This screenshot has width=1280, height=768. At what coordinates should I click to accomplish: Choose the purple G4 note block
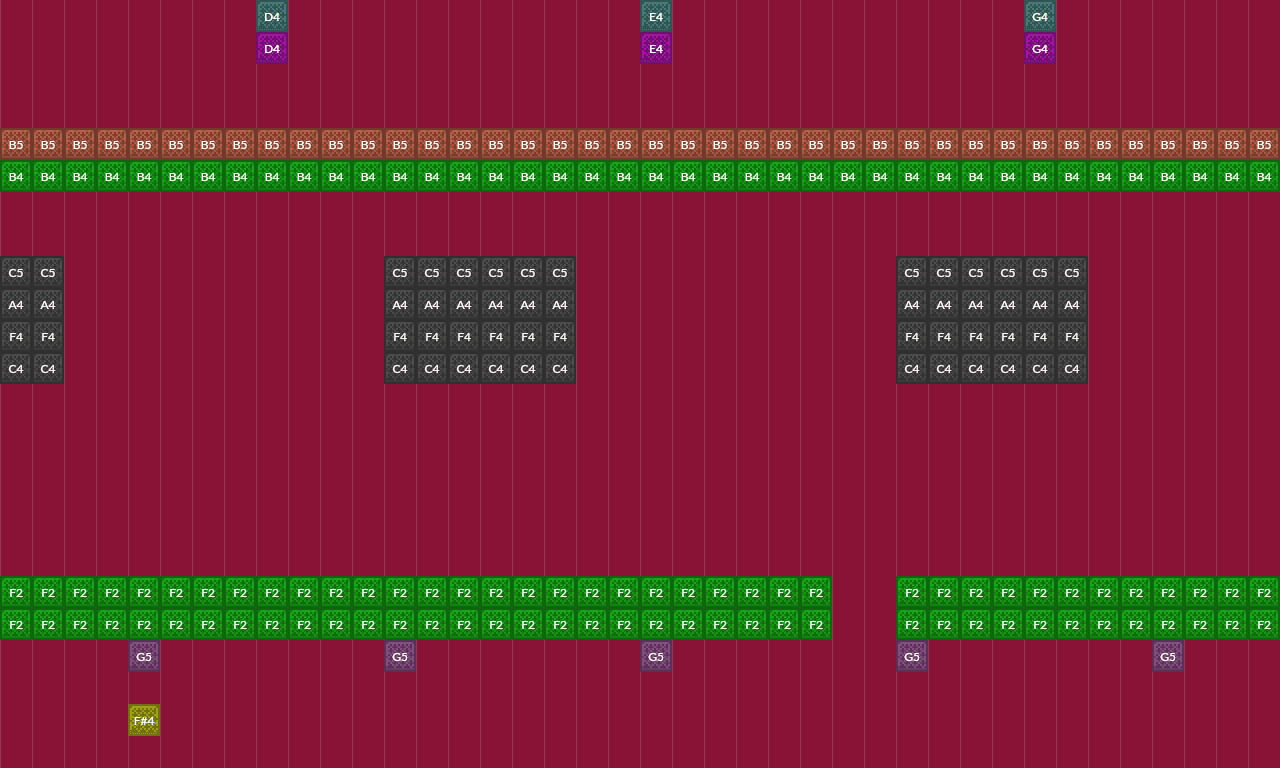[1040, 48]
